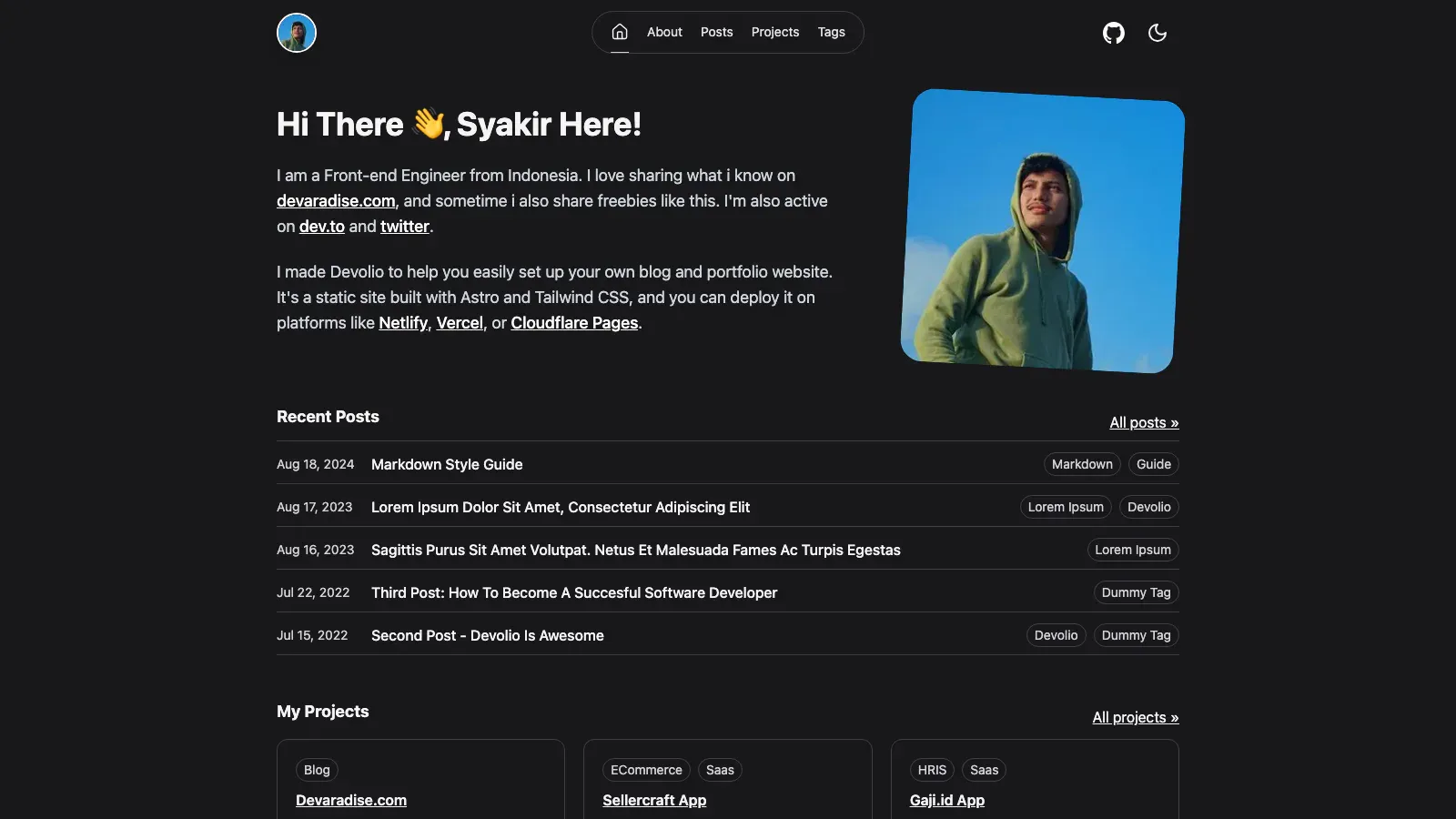This screenshot has width=1456, height=819.
Task: Select the Guide tag pill
Action: point(1154,464)
